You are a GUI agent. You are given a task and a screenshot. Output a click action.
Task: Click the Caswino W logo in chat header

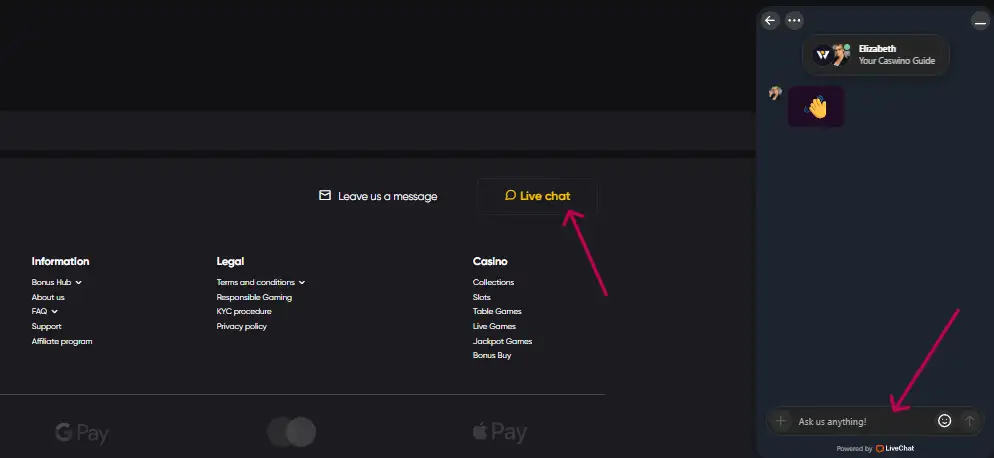tap(822, 55)
